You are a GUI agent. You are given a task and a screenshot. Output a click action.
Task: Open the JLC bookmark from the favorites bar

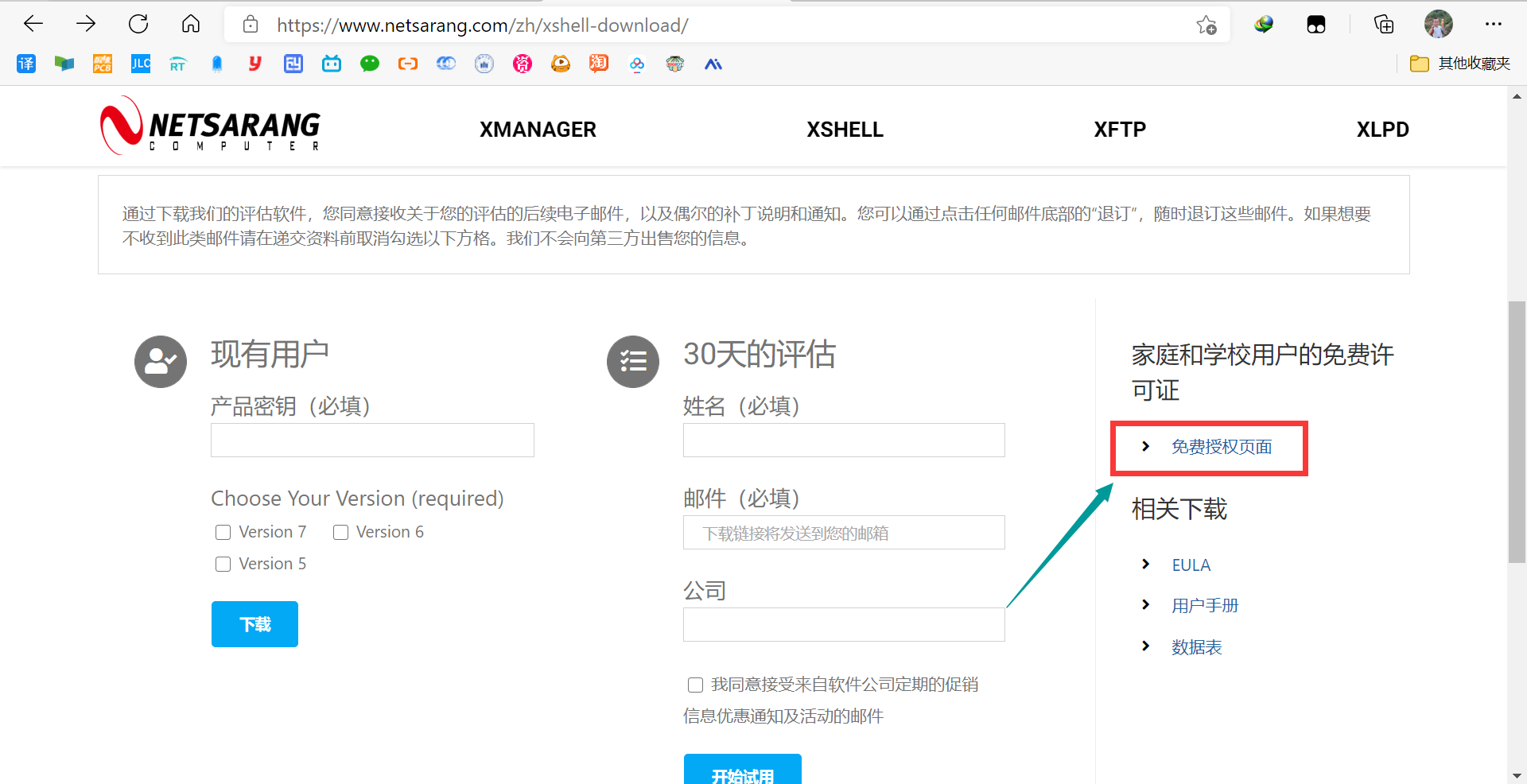pos(141,64)
